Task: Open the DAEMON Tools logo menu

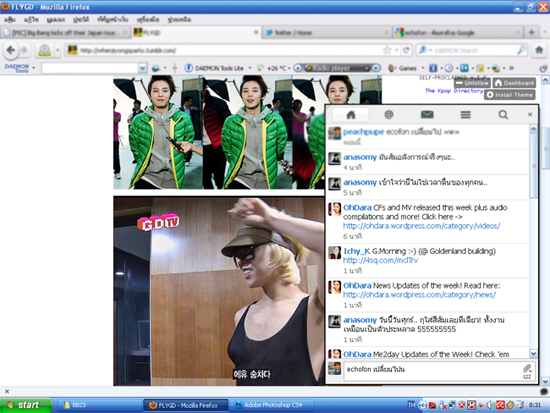Action: click(17, 68)
